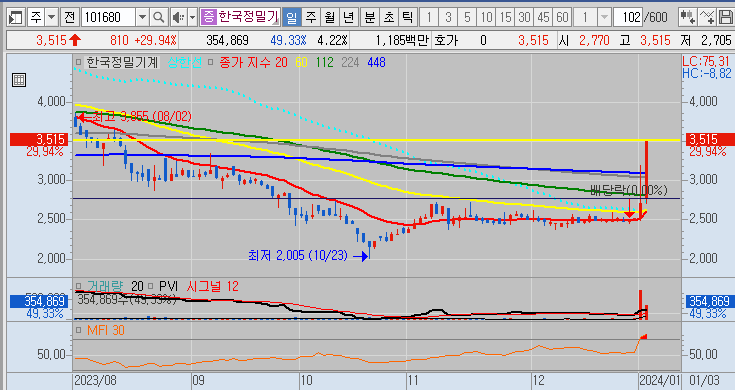Toggle the 종가 지수 moving average checkbox

click(x=210, y=62)
